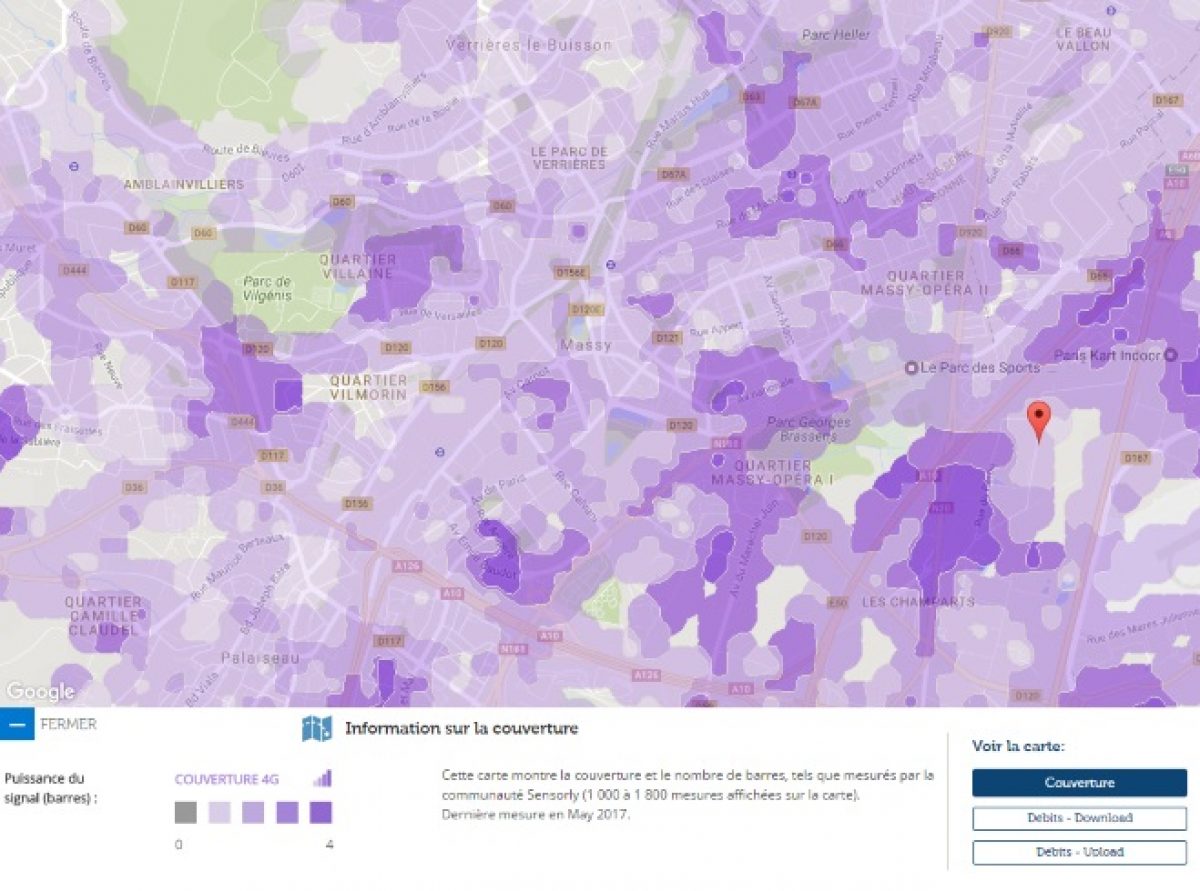Click the LE BEAU VALLON map label
This screenshot has height=891, width=1200.
tap(1083, 39)
